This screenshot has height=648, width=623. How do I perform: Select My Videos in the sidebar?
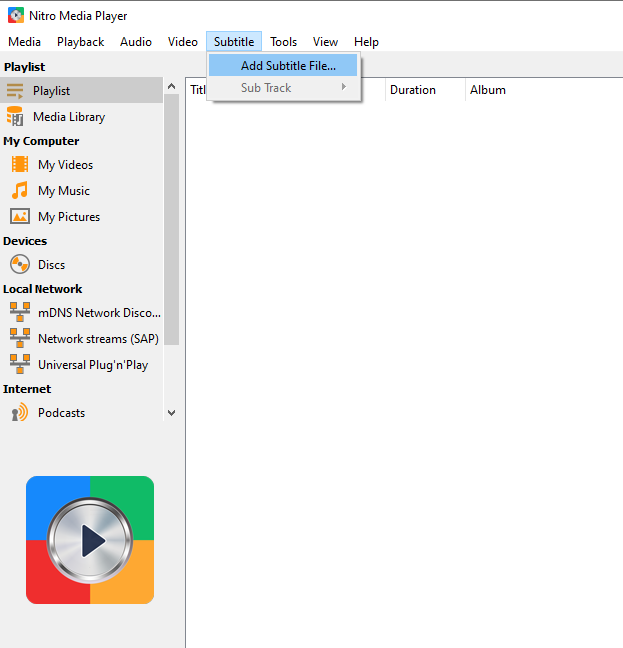click(x=82, y=164)
